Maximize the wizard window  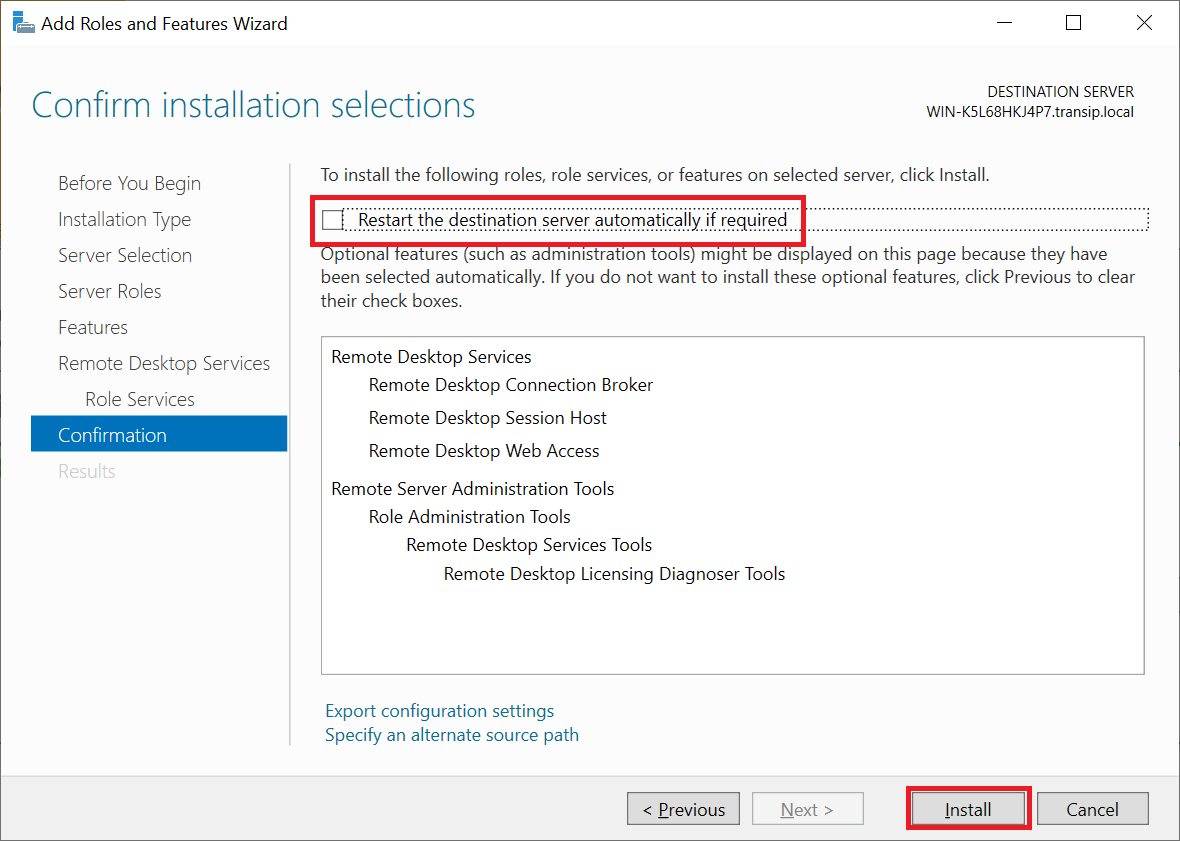pos(1074,23)
